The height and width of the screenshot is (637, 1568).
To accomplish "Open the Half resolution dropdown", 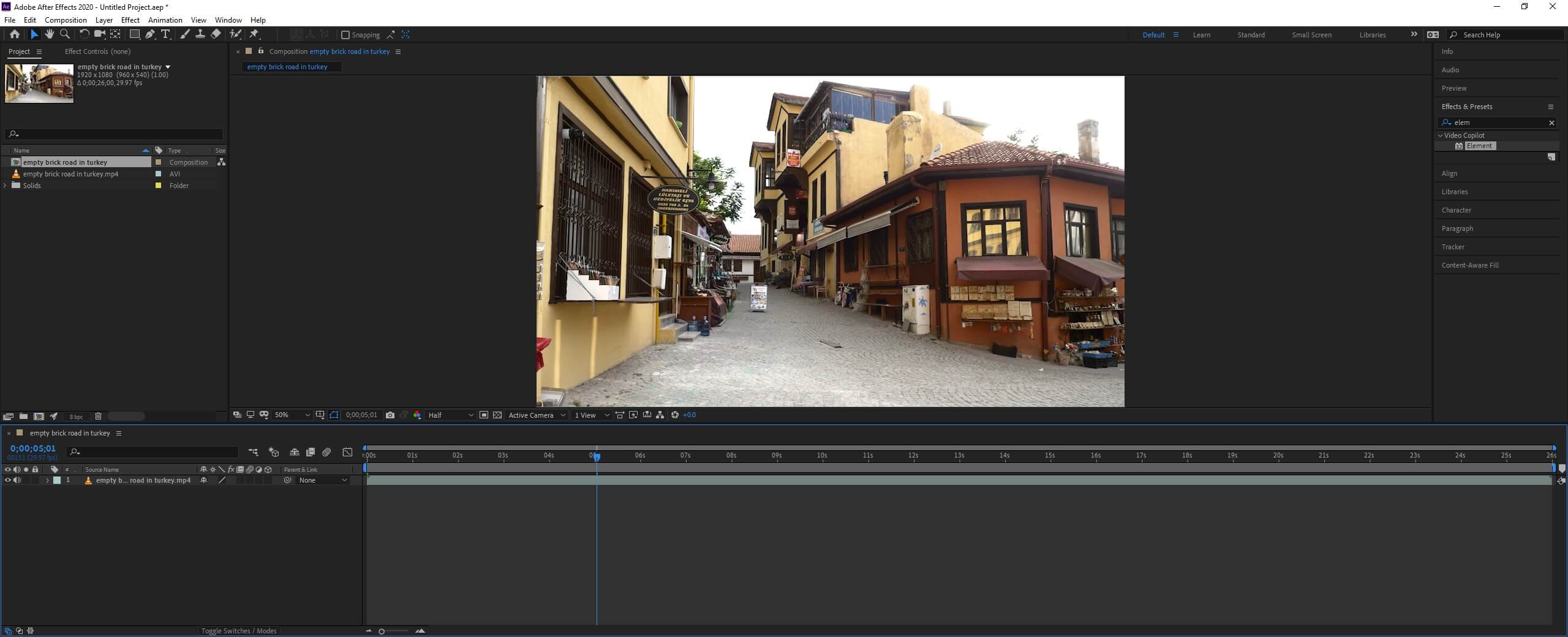I will pyautogui.click(x=451, y=415).
